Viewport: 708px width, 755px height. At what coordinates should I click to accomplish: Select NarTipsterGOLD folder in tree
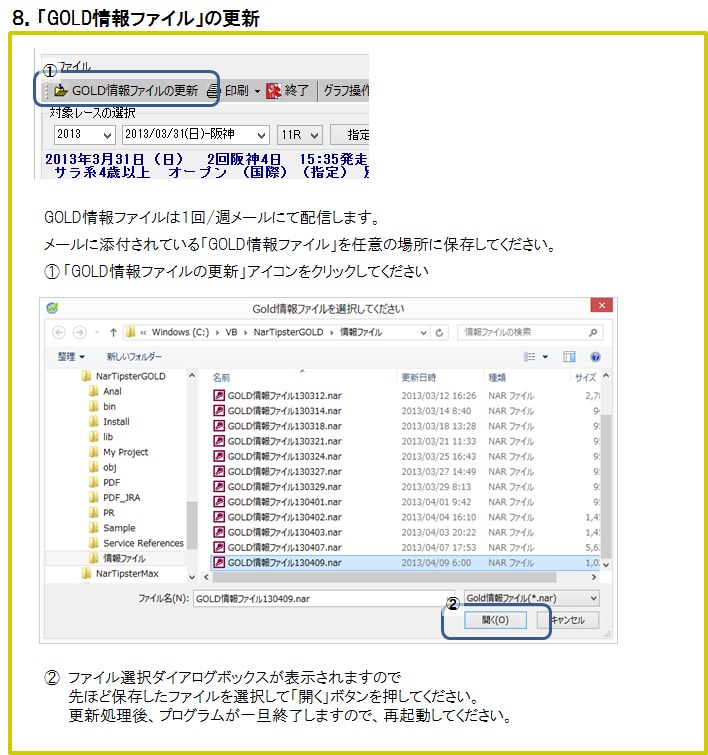pyautogui.click(x=130, y=376)
